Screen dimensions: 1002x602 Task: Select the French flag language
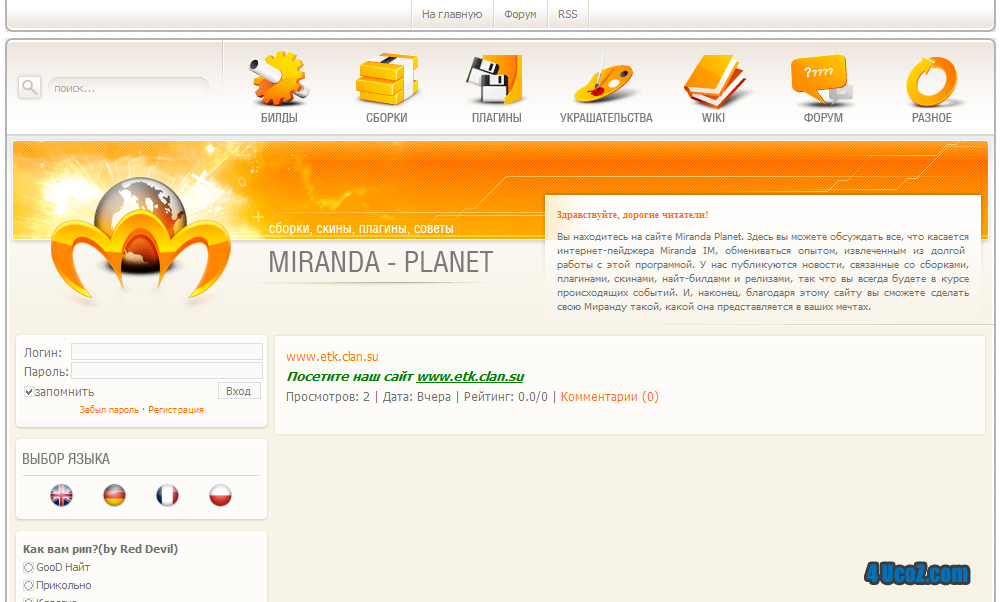click(167, 495)
